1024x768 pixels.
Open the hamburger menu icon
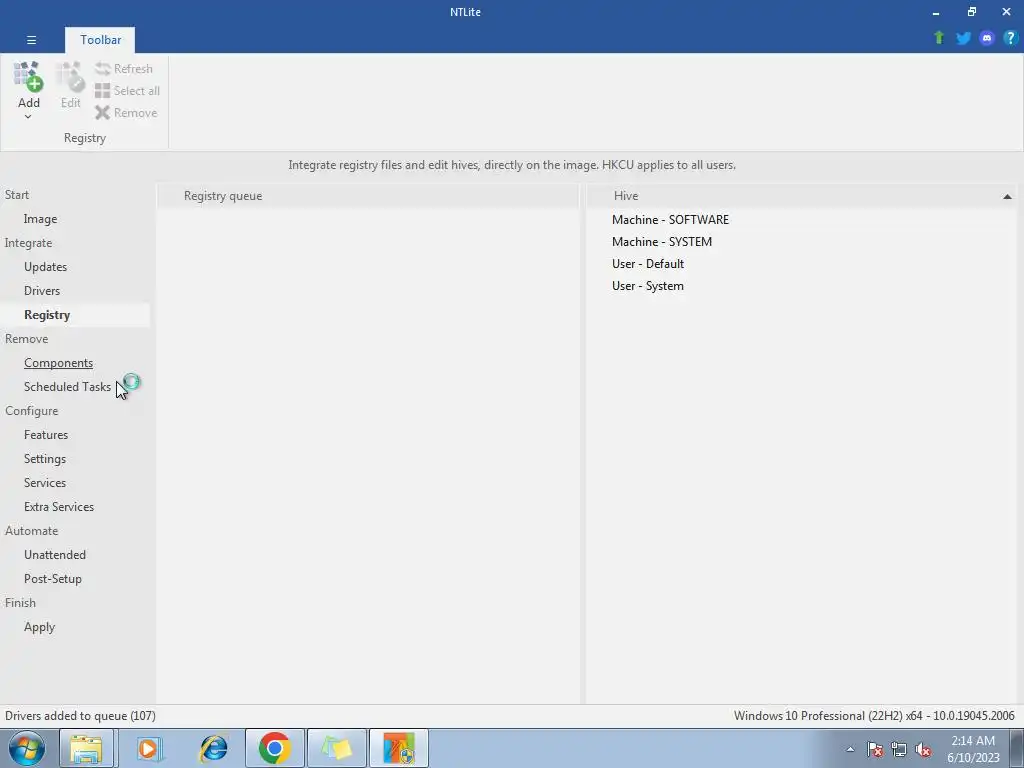pos(31,40)
